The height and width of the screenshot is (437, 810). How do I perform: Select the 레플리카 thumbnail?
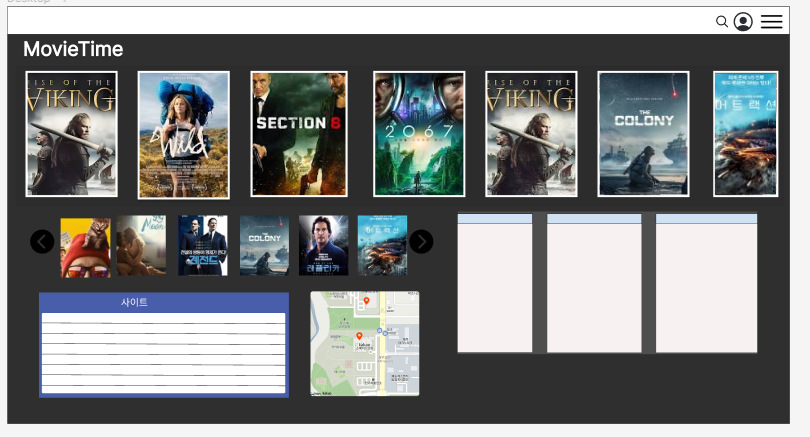pos(323,245)
